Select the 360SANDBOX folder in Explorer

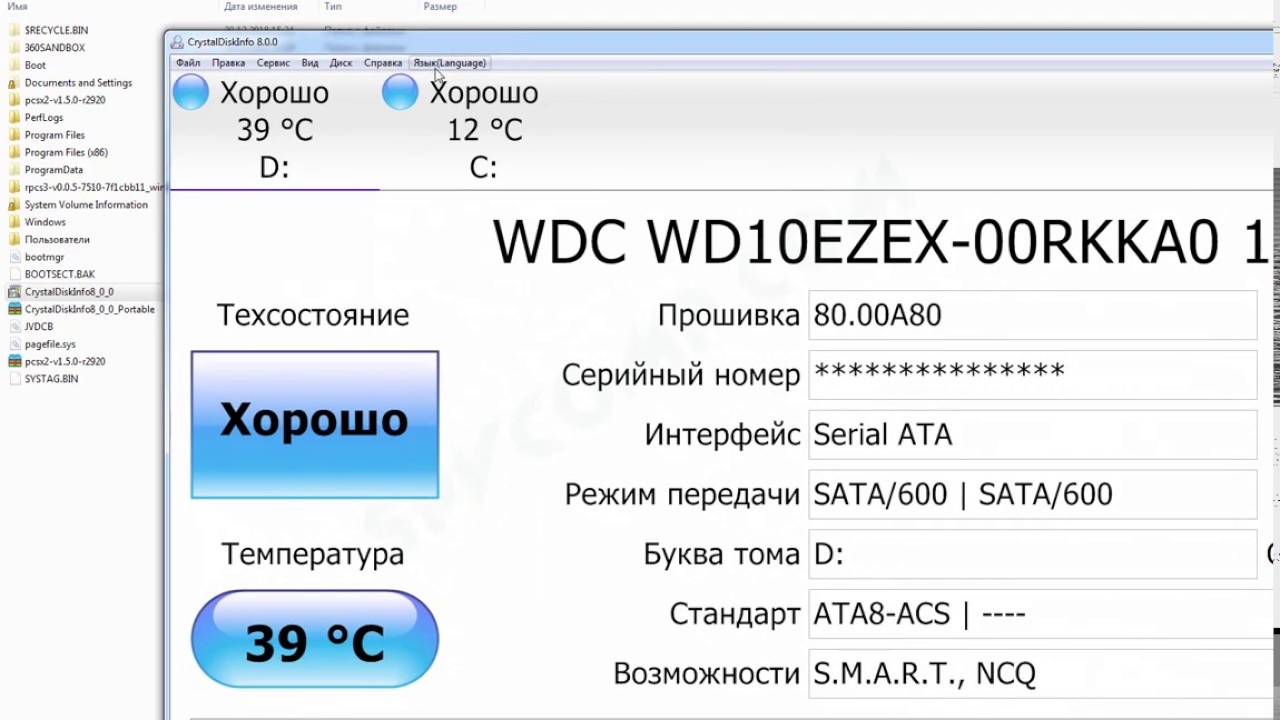click(54, 48)
